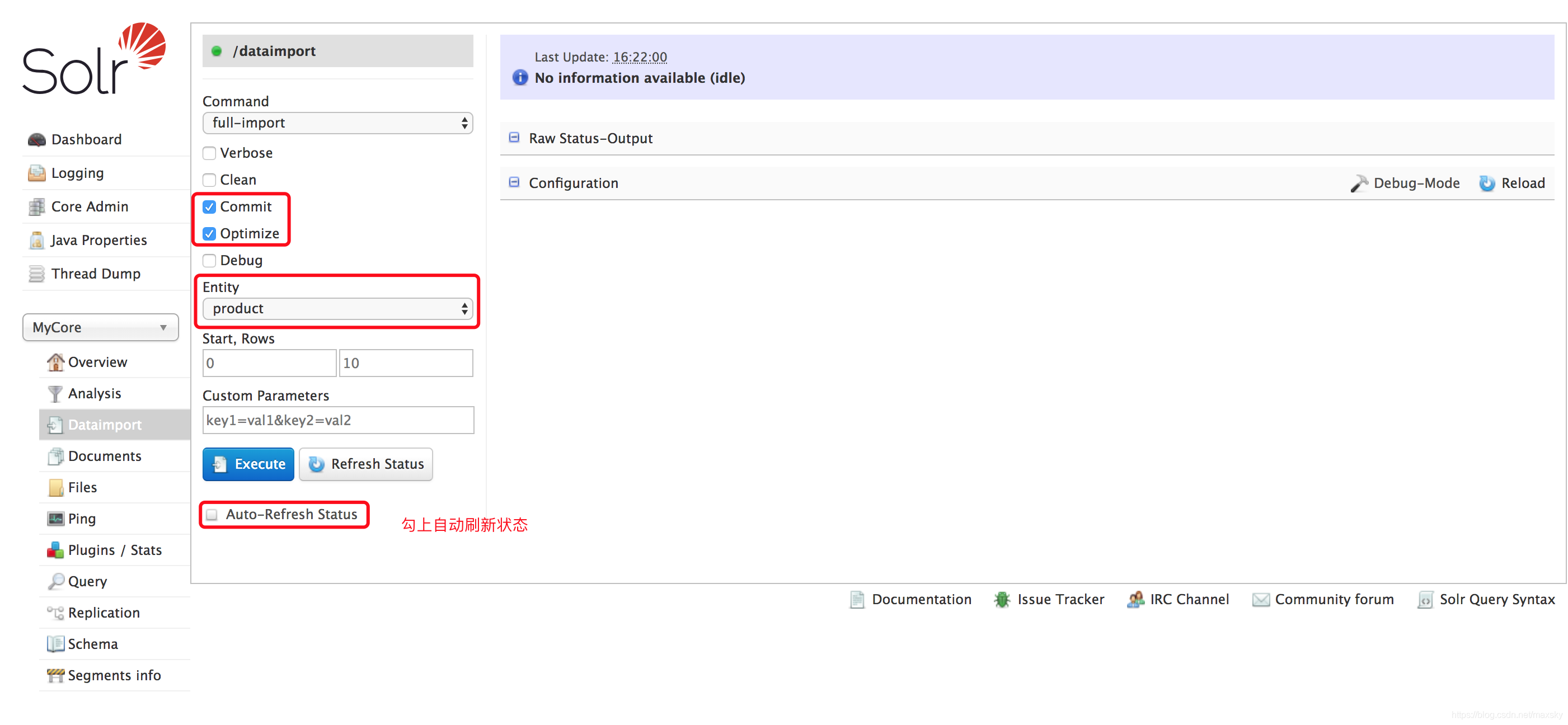The image size is (1568, 725).
Task: Click the Documents pages icon
Action: pyautogui.click(x=55, y=456)
